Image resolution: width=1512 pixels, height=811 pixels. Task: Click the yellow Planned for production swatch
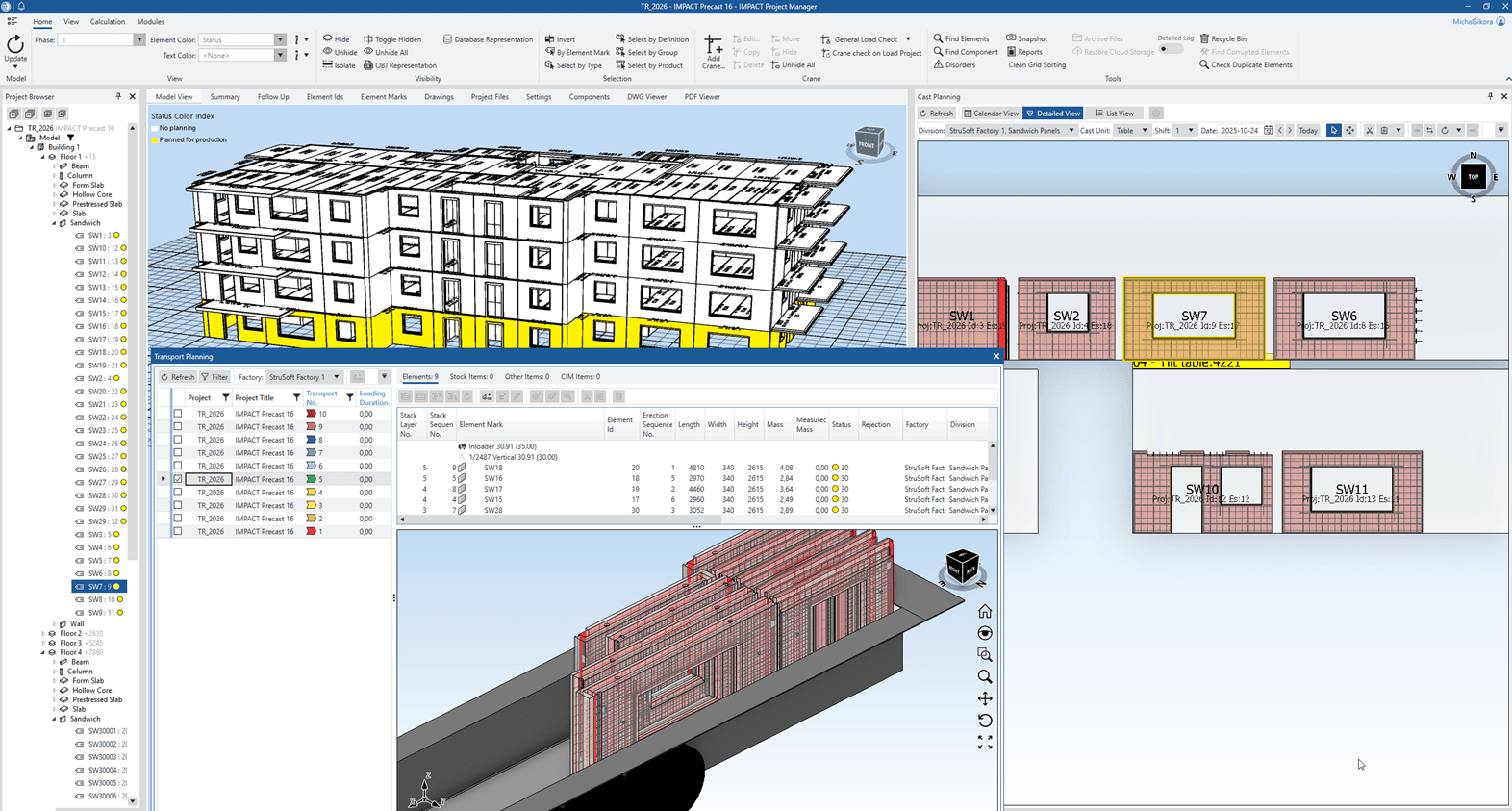click(154, 140)
